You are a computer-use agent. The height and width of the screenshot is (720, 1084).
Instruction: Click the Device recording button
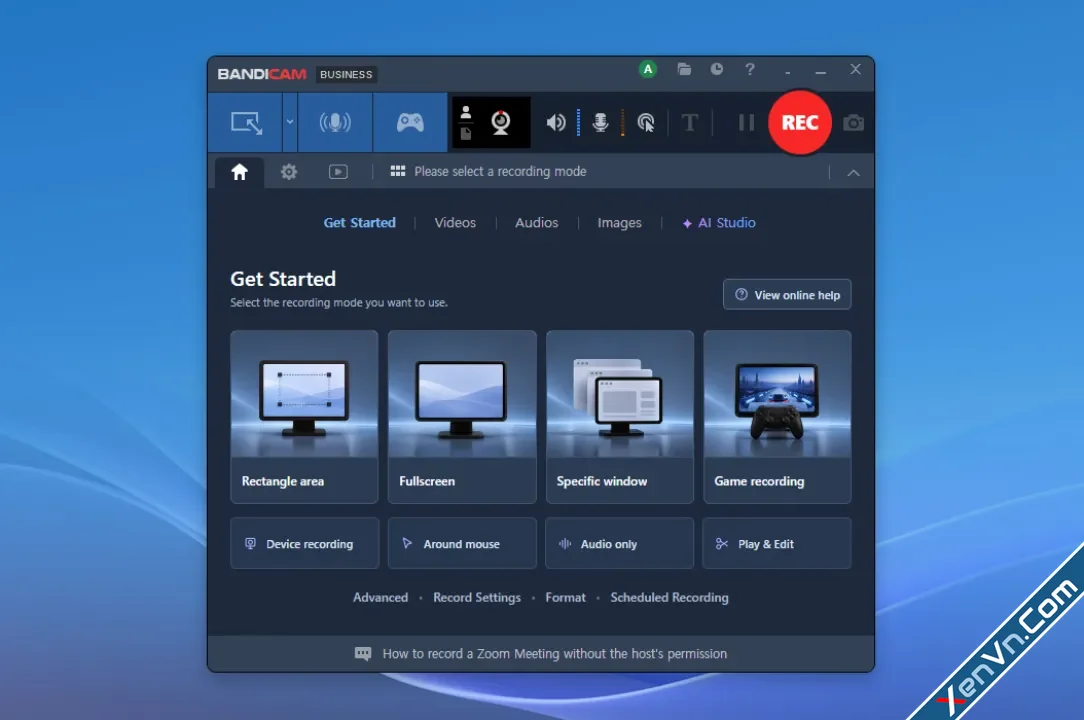click(x=304, y=544)
